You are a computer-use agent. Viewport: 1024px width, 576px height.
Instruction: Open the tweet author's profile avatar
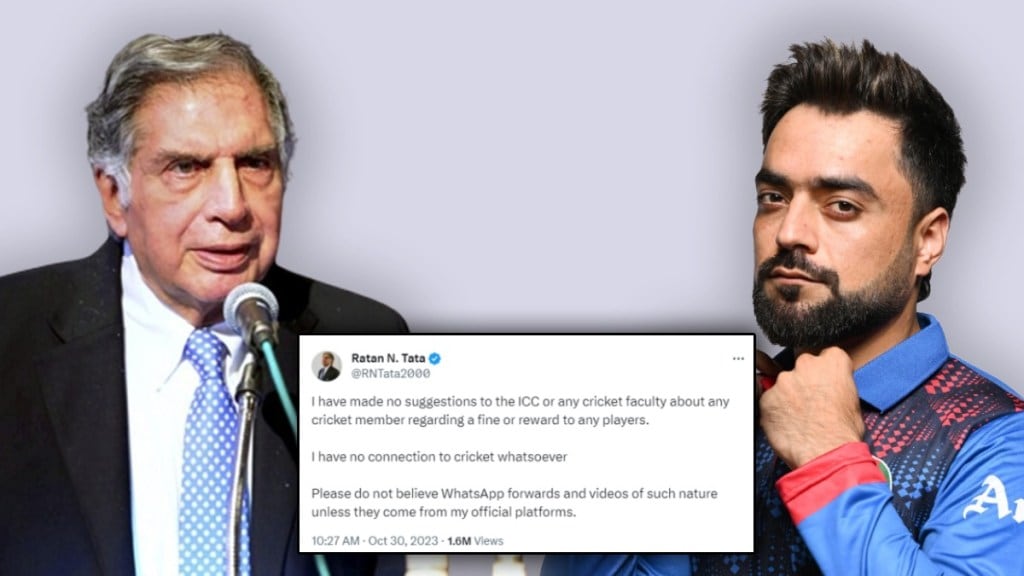tap(327, 366)
